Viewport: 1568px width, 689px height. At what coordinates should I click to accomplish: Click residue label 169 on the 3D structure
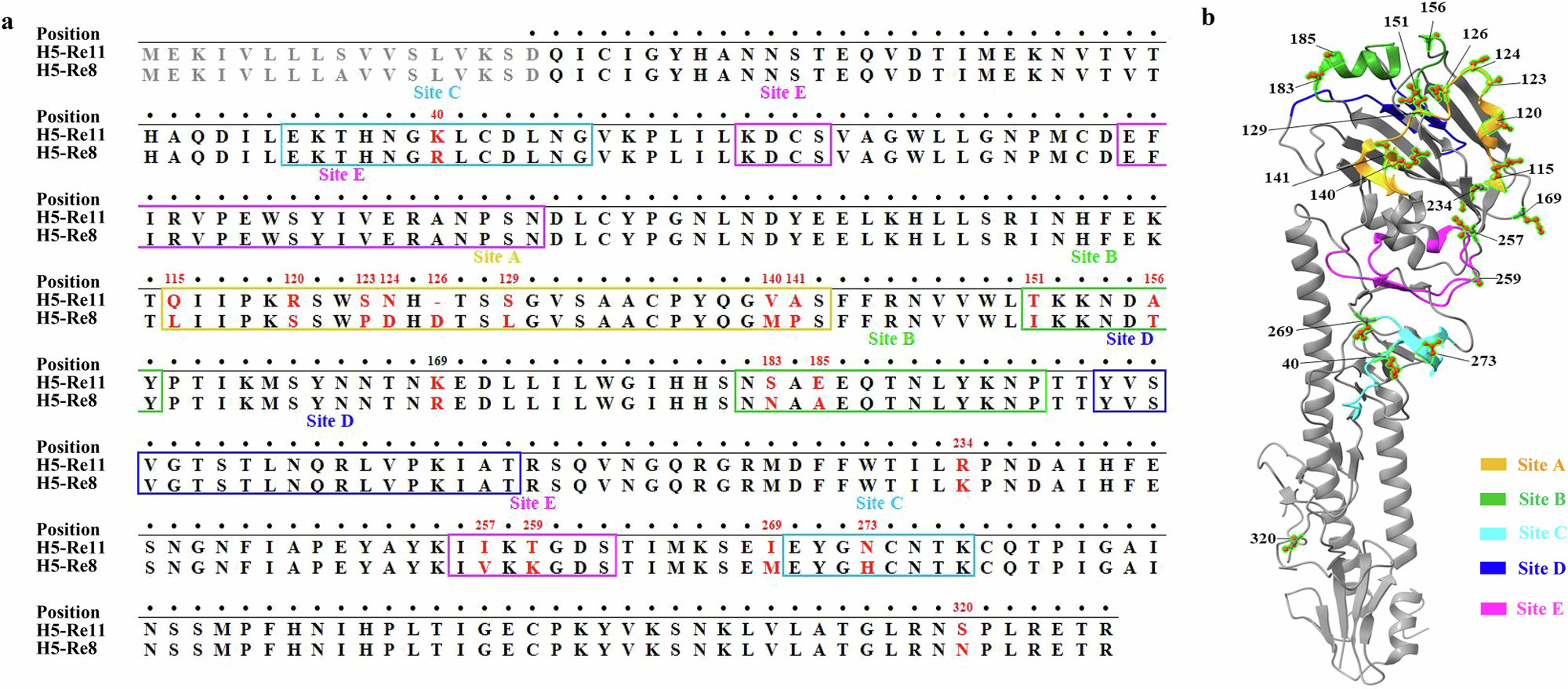click(1548, 198)
